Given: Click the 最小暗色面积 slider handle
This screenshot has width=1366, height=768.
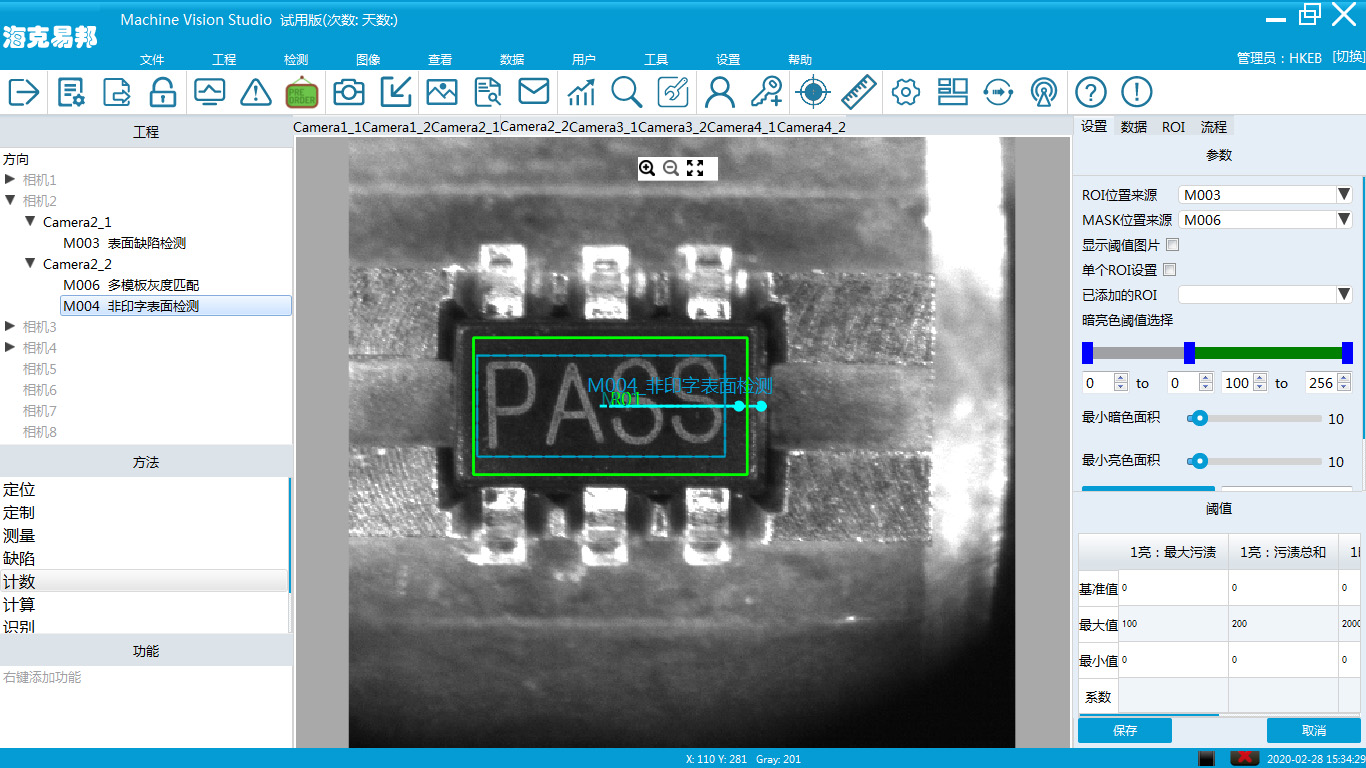Looking at the screenshot, I should pos(1199,419).
